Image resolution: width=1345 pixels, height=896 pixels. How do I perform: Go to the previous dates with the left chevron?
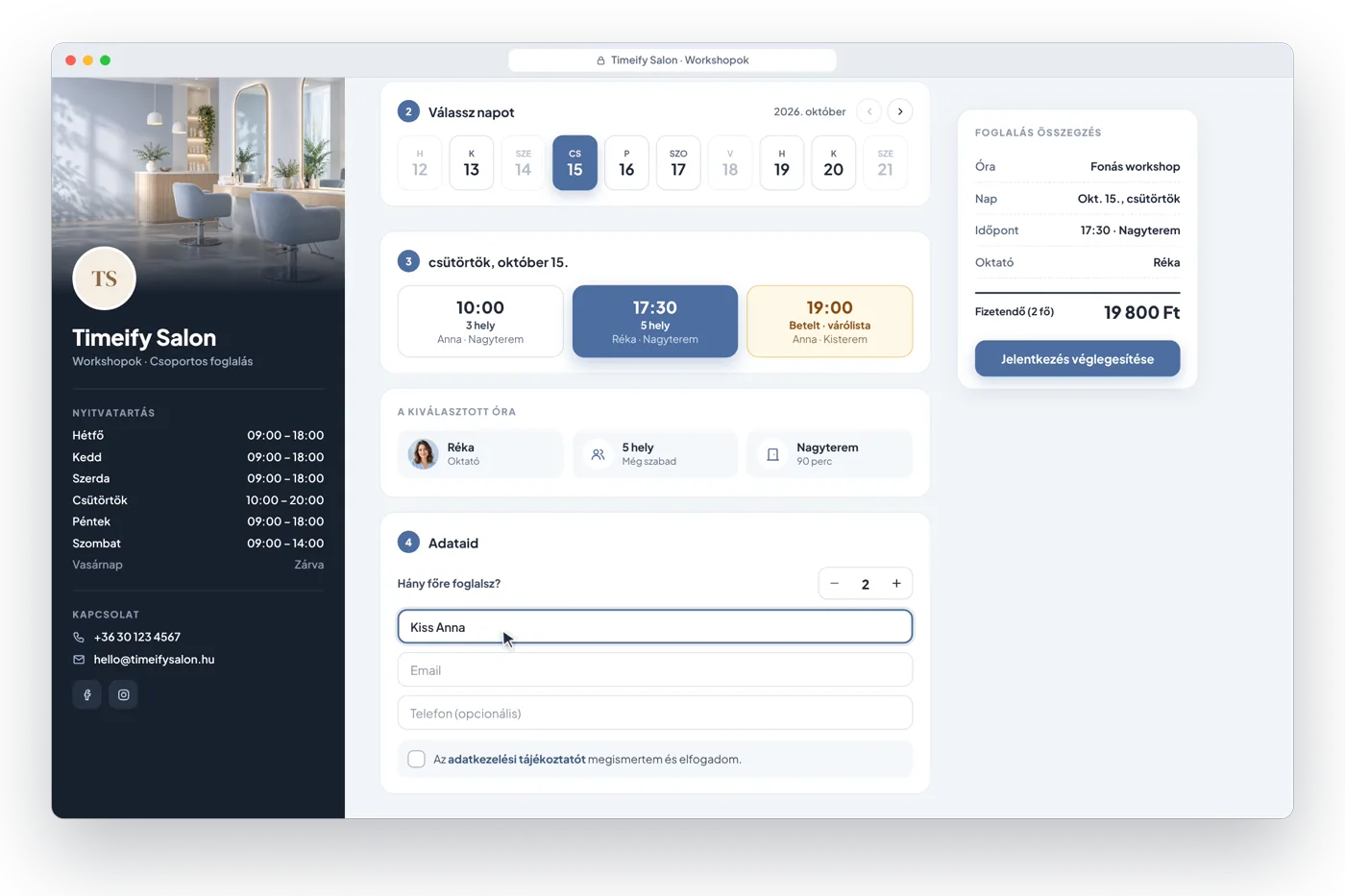coord(869,111)
